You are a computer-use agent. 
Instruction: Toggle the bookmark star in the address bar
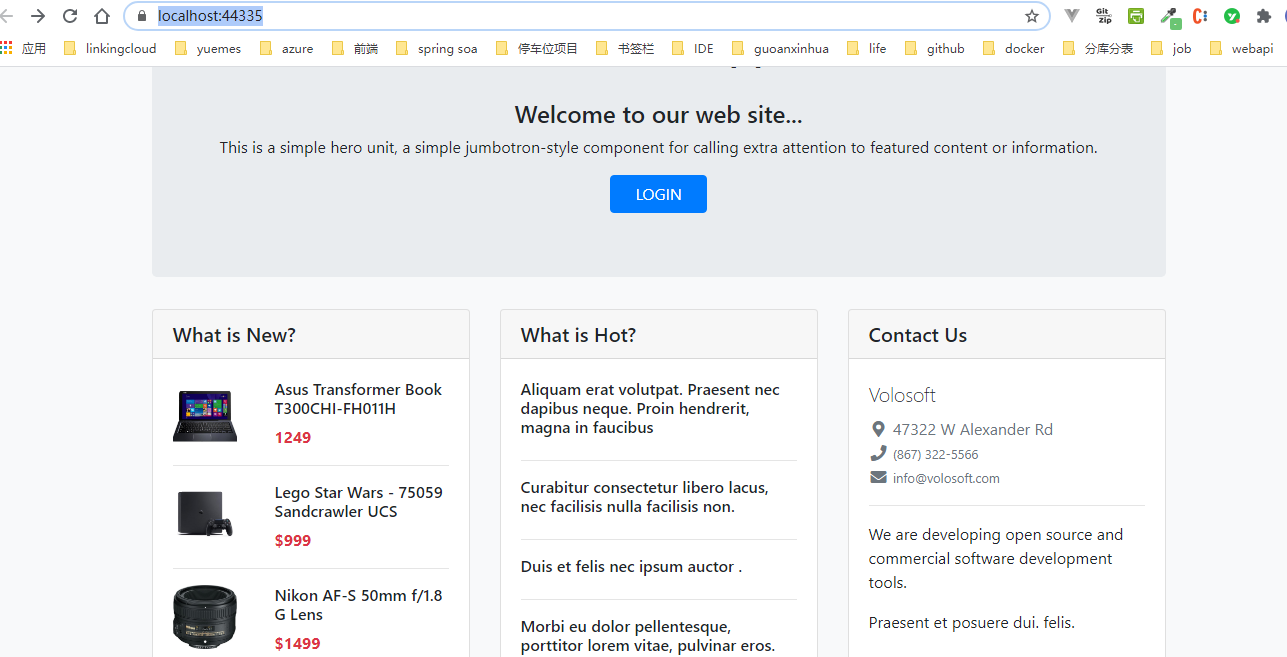[1031, 16]
